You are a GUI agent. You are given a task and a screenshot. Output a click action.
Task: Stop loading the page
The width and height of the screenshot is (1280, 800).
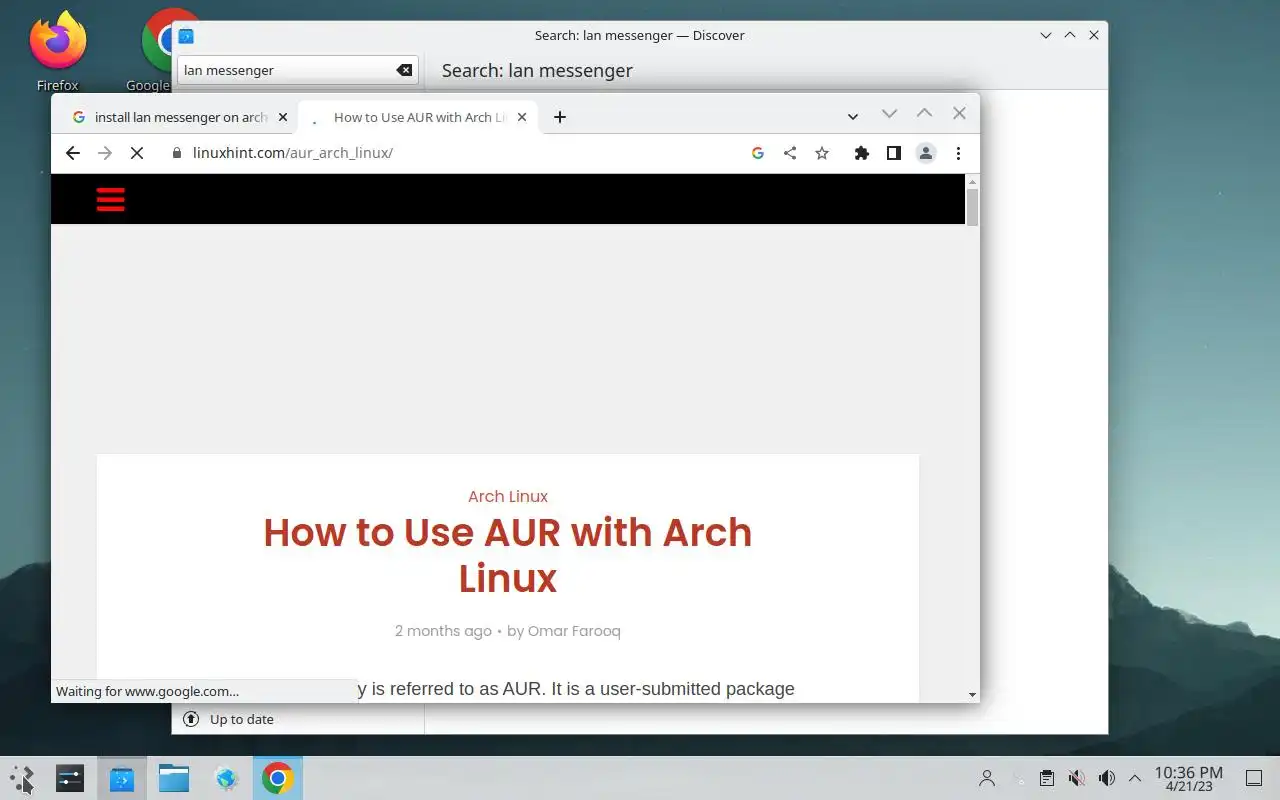click(137, 153)
